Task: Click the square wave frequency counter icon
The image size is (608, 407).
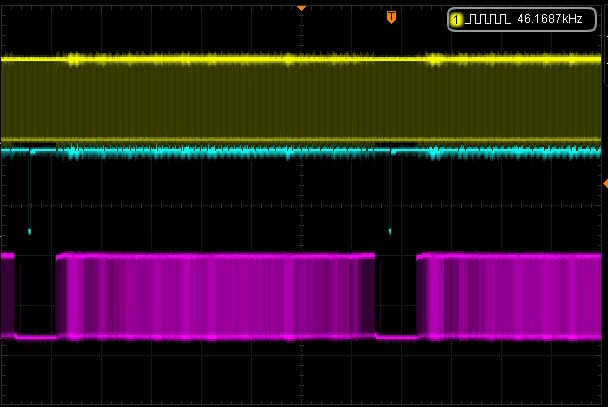Action: 487,19
